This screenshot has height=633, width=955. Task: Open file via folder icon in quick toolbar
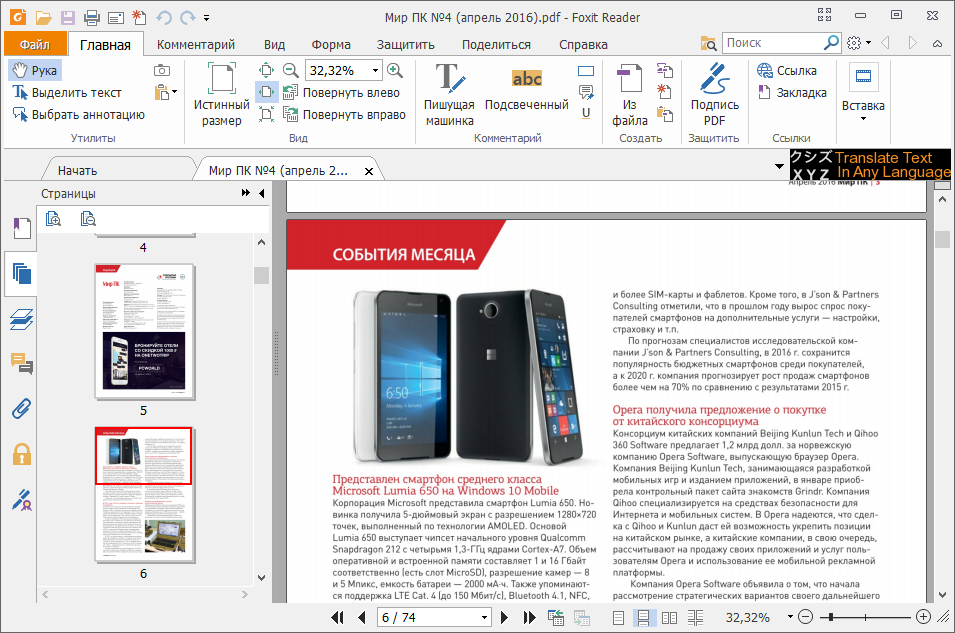(x=43, y=17)
